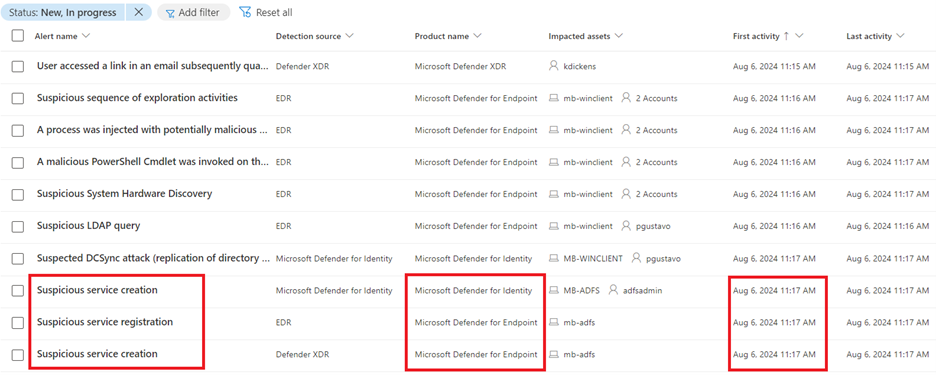Remove the Status filter with X icon

pos(138,12)
